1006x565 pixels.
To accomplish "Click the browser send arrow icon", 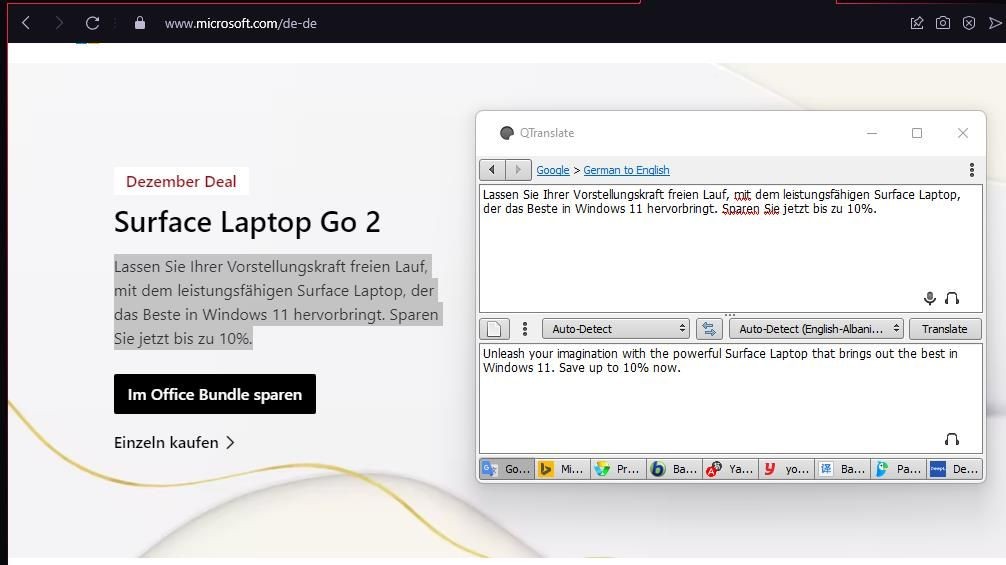I will pos(995,23).
